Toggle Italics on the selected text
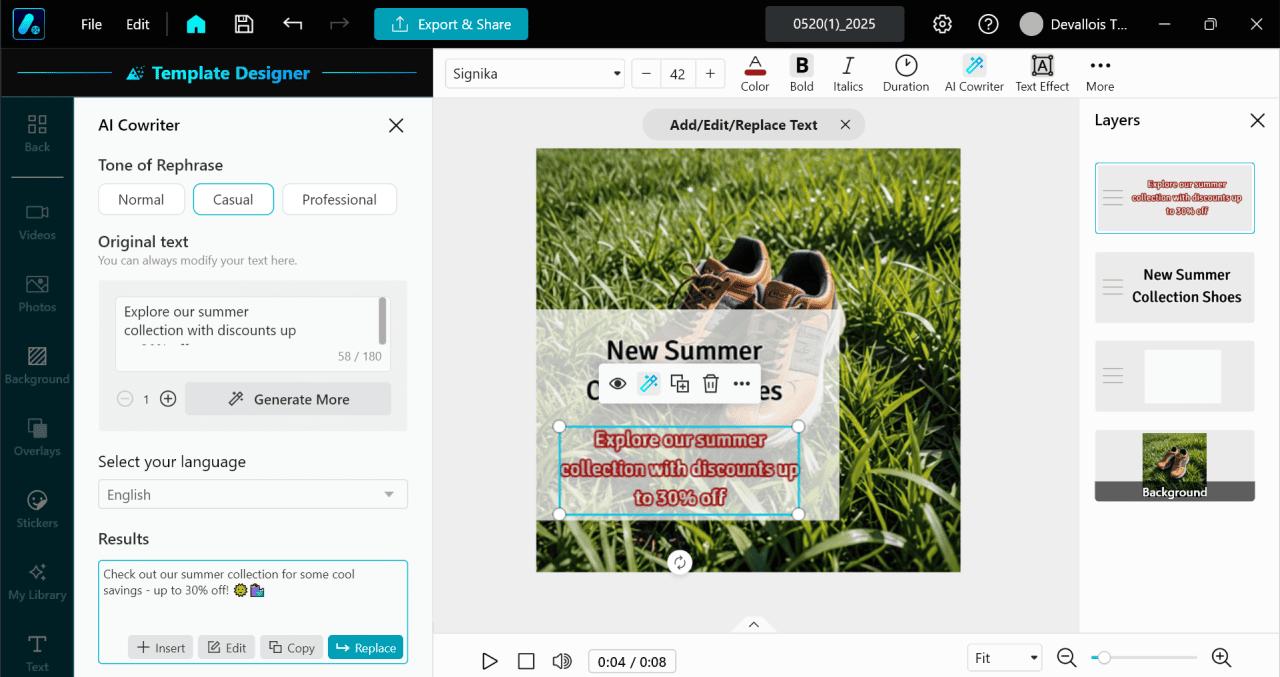The height and width of the screenshot is (677, 1280). pyautogui.click(x=847, y=70)
